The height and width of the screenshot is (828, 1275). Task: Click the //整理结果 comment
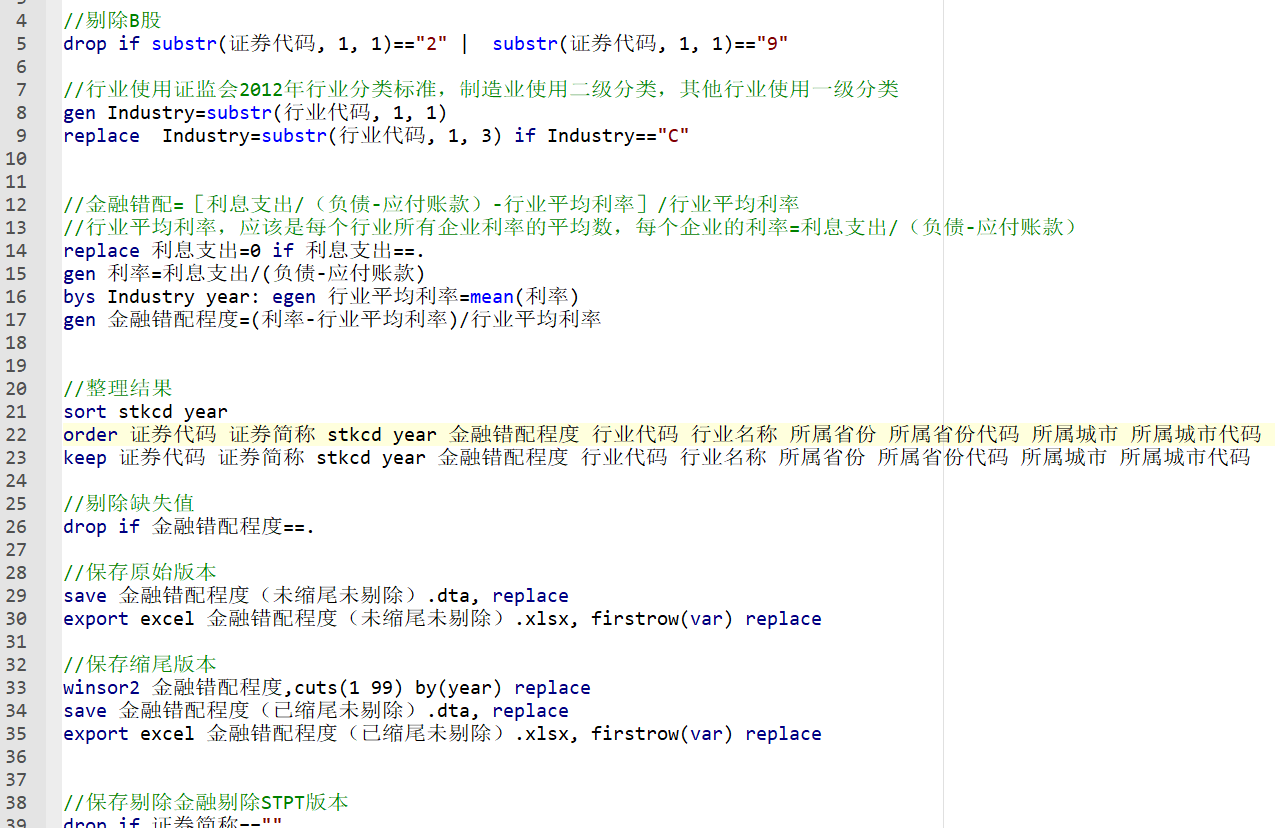(x=117, y=388)
